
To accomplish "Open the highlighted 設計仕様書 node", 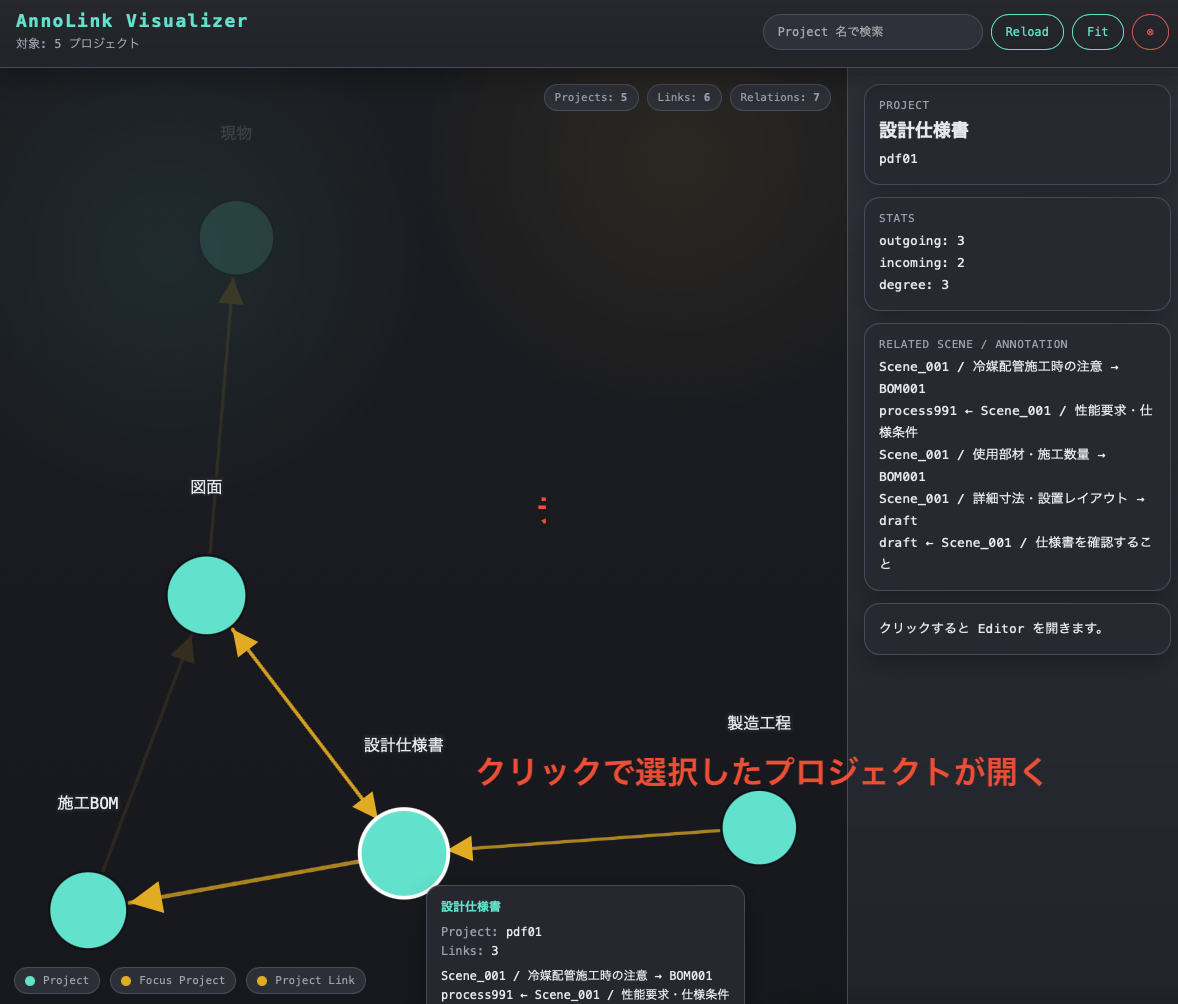I will click(x=404, y=852).
